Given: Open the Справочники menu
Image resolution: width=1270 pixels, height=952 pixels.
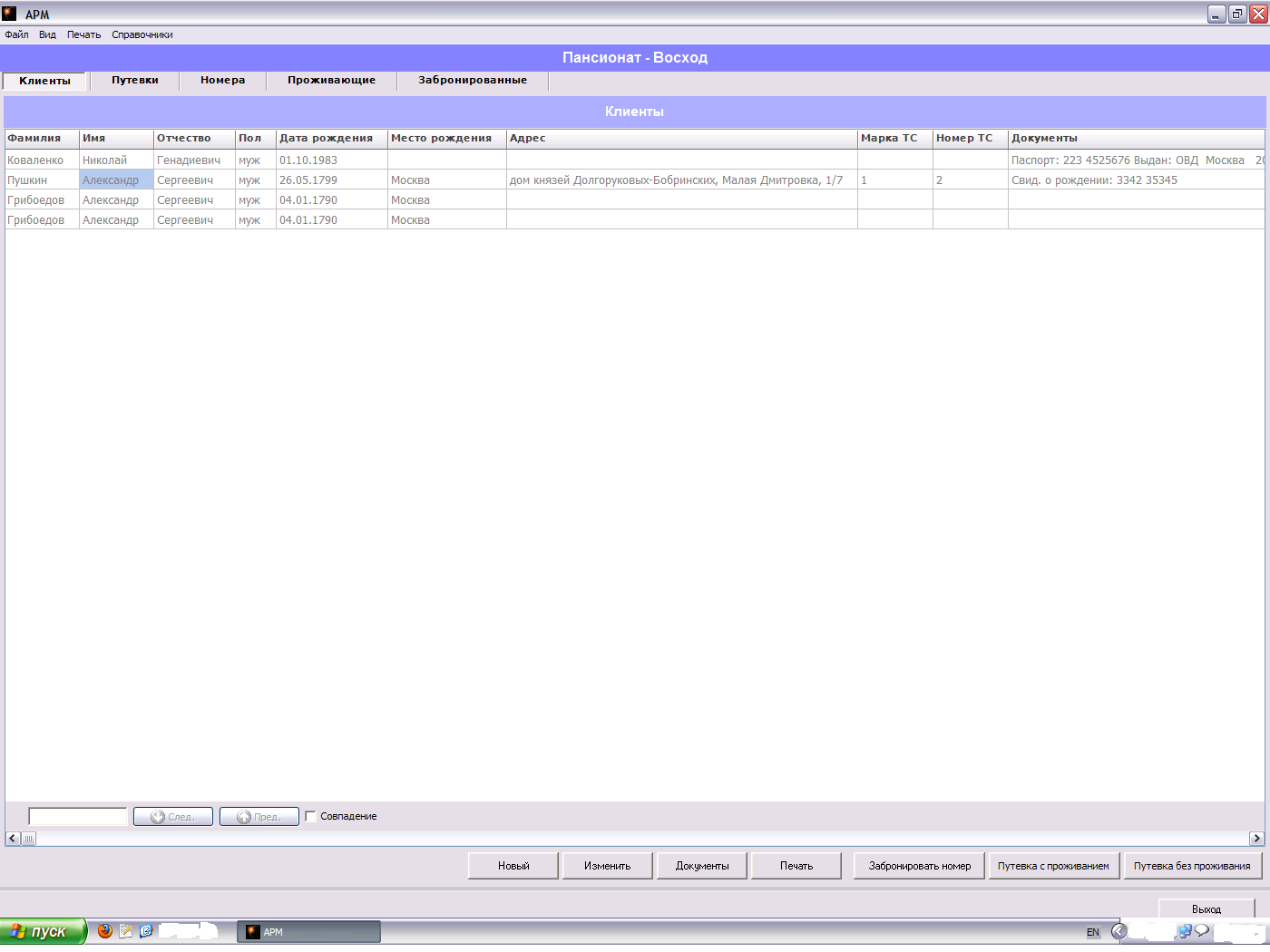Looking at the screenshot, I should click(x=142, y=34).
